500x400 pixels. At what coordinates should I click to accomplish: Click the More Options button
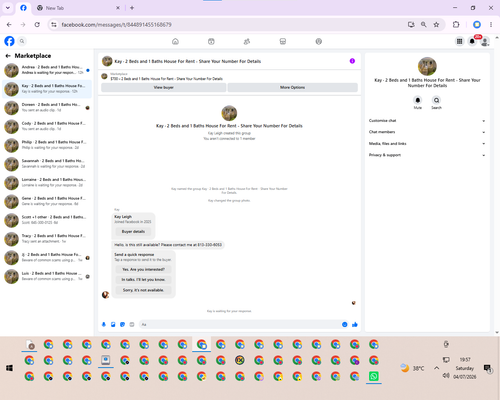pos(292,87)
